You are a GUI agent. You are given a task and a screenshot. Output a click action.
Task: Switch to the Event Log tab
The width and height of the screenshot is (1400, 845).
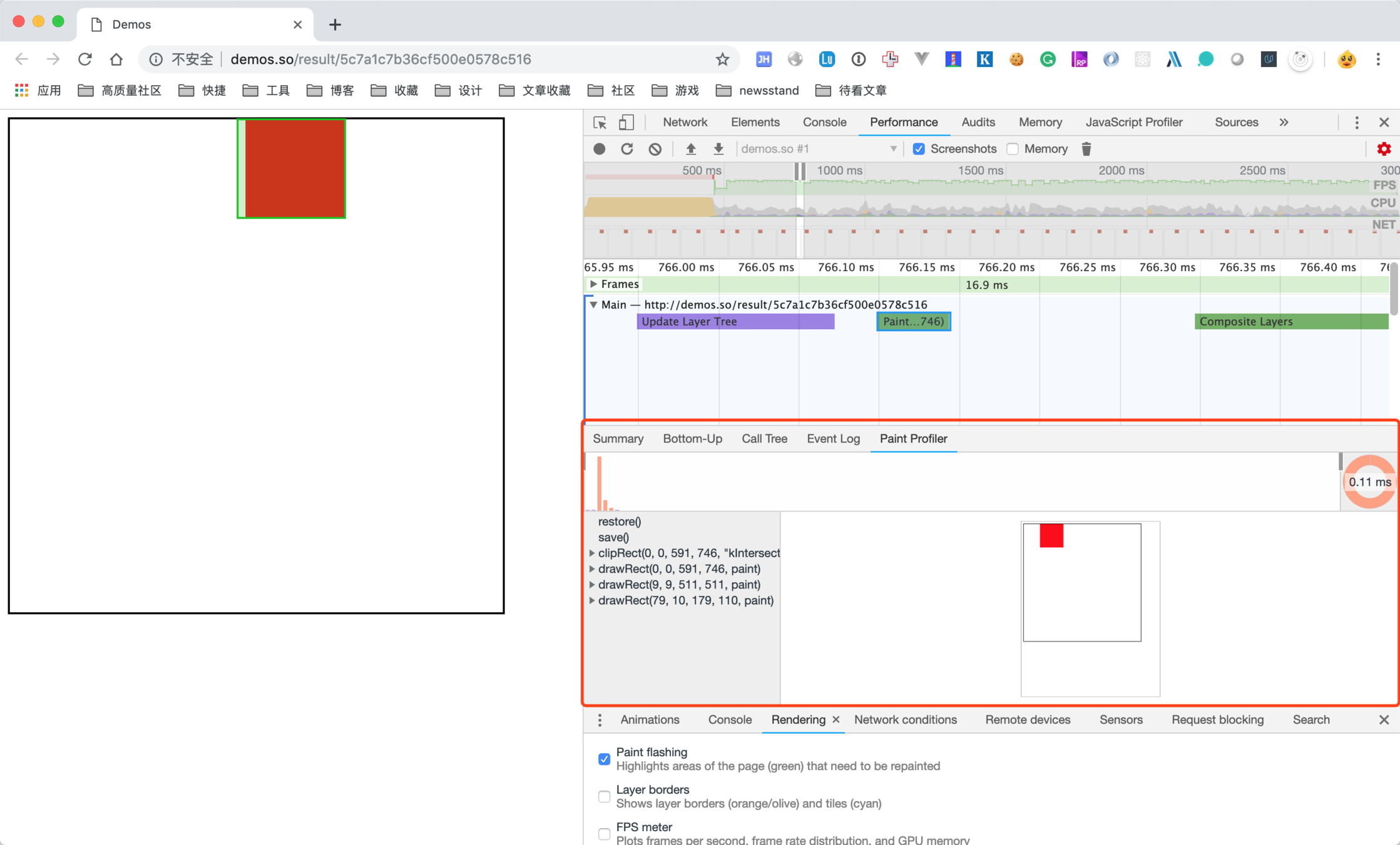pos(833,439)
